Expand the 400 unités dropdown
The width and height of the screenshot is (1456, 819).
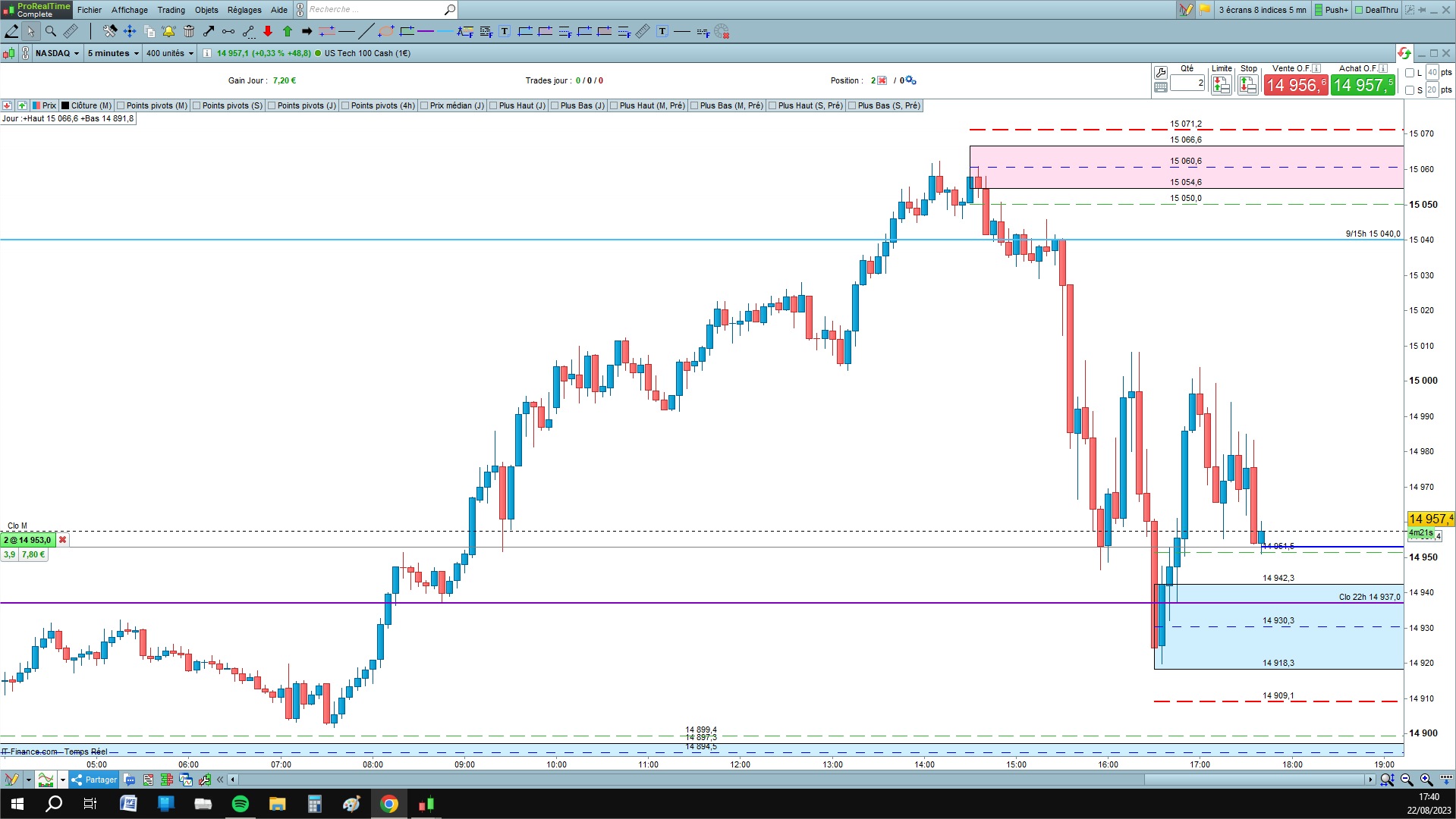click(x=170, y=53)
